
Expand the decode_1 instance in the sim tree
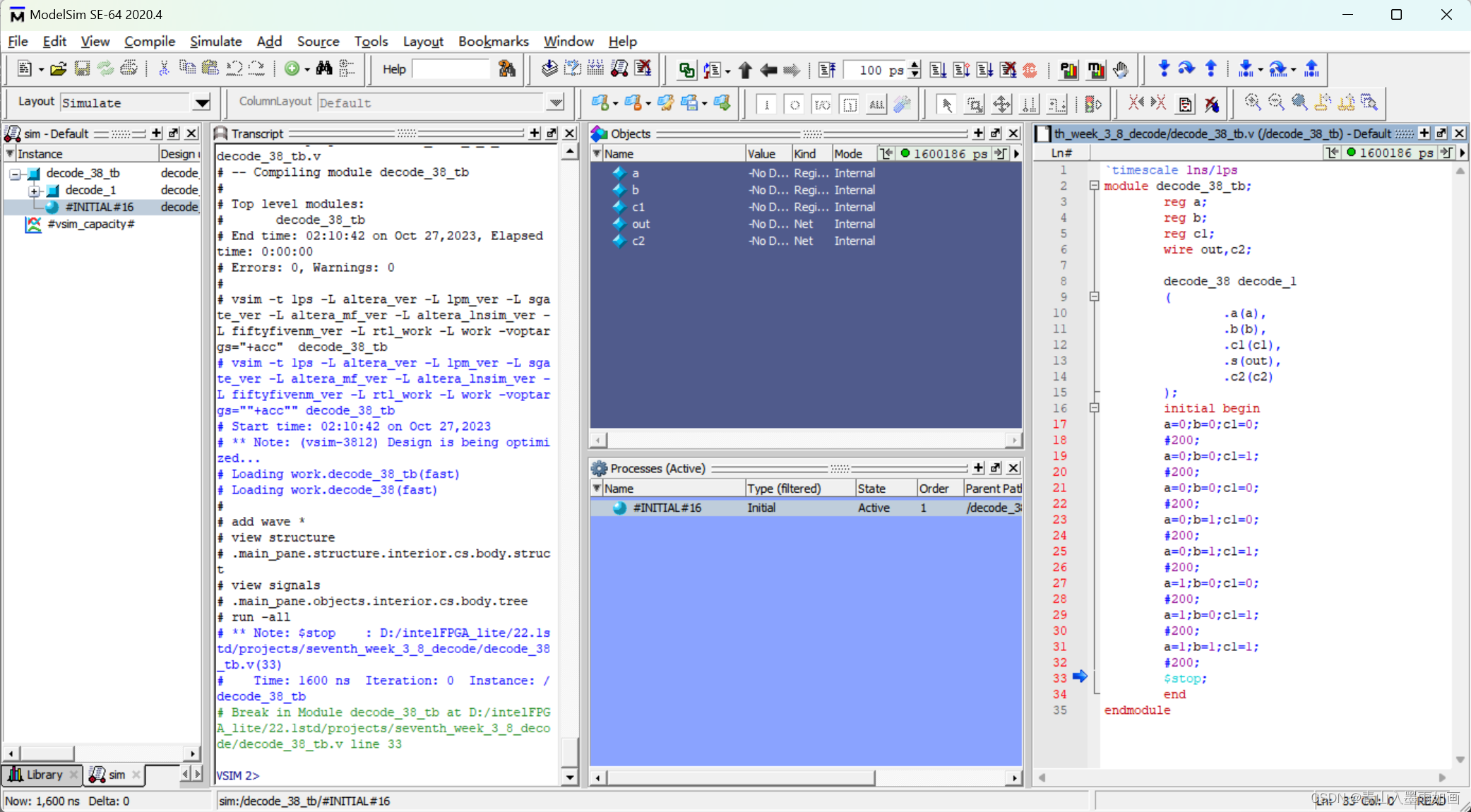tap(35, 190)
